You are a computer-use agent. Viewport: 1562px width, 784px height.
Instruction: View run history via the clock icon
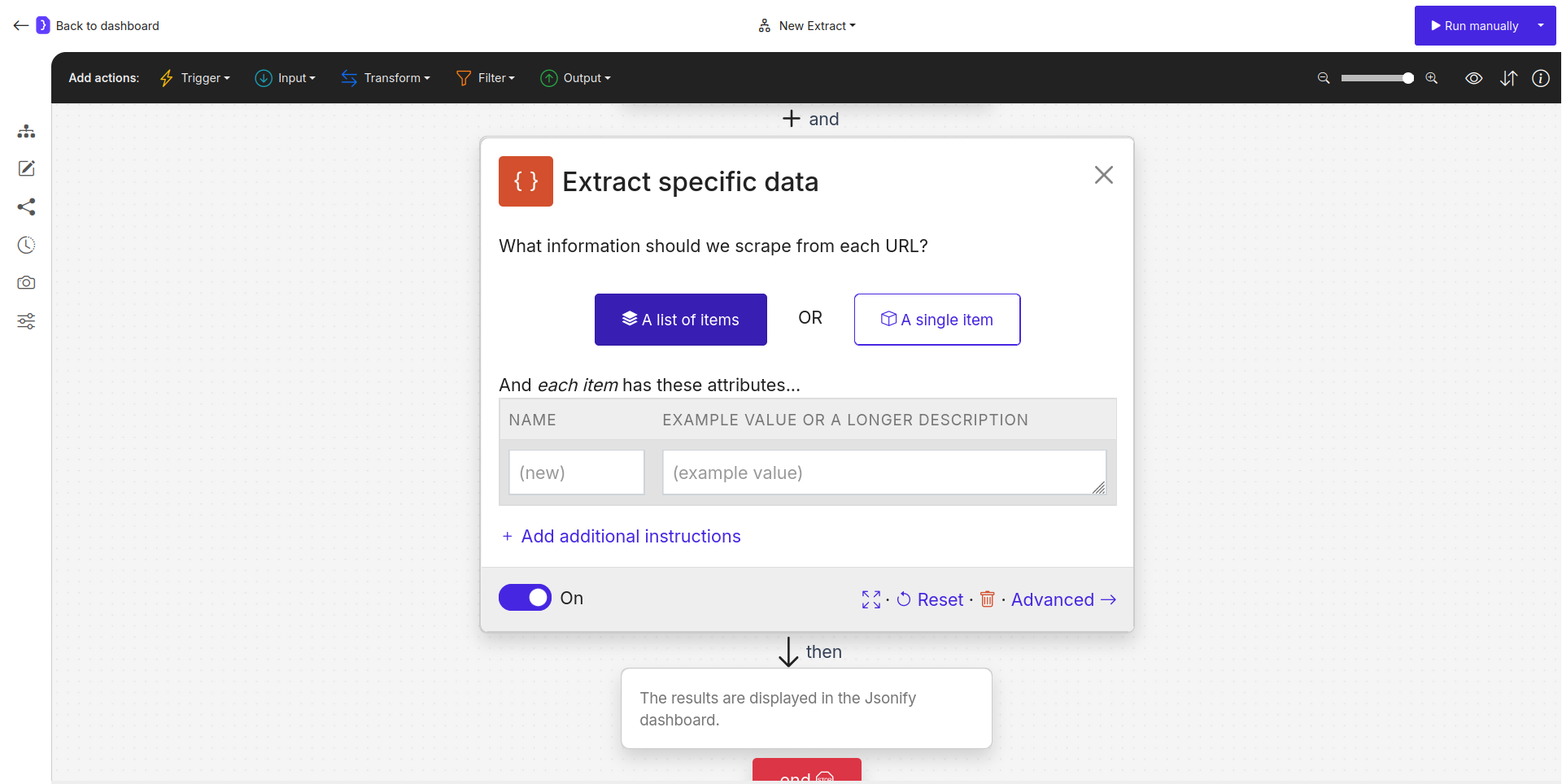pyautogui.click(x=26, y=245)
